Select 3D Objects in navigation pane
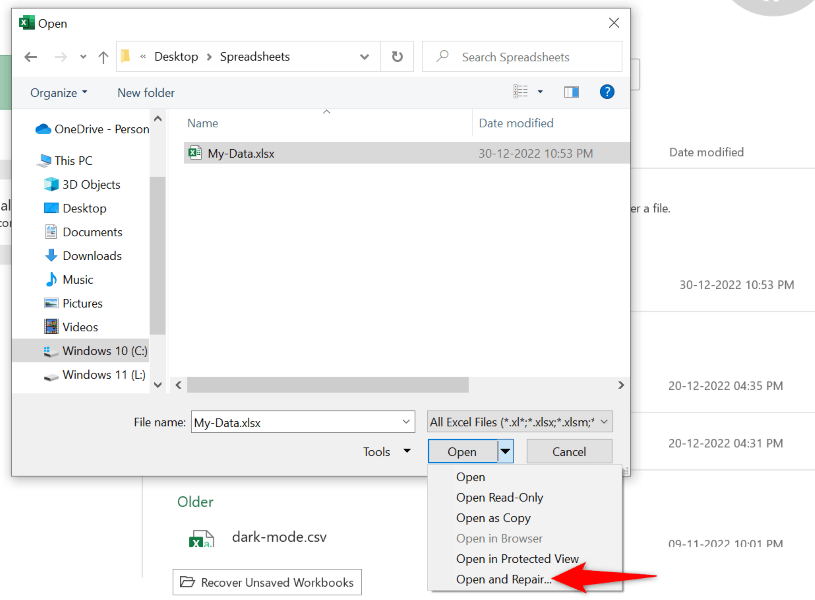This screenshot has height=600, width=815. coord(91,184)
